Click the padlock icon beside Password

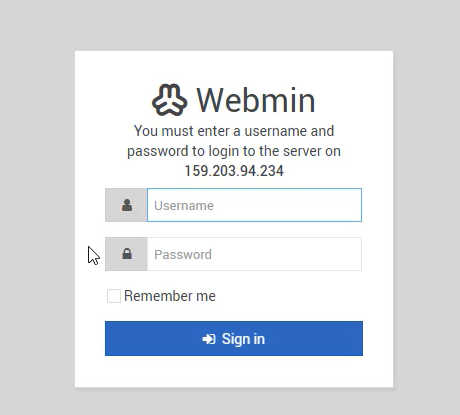[127, 254]
